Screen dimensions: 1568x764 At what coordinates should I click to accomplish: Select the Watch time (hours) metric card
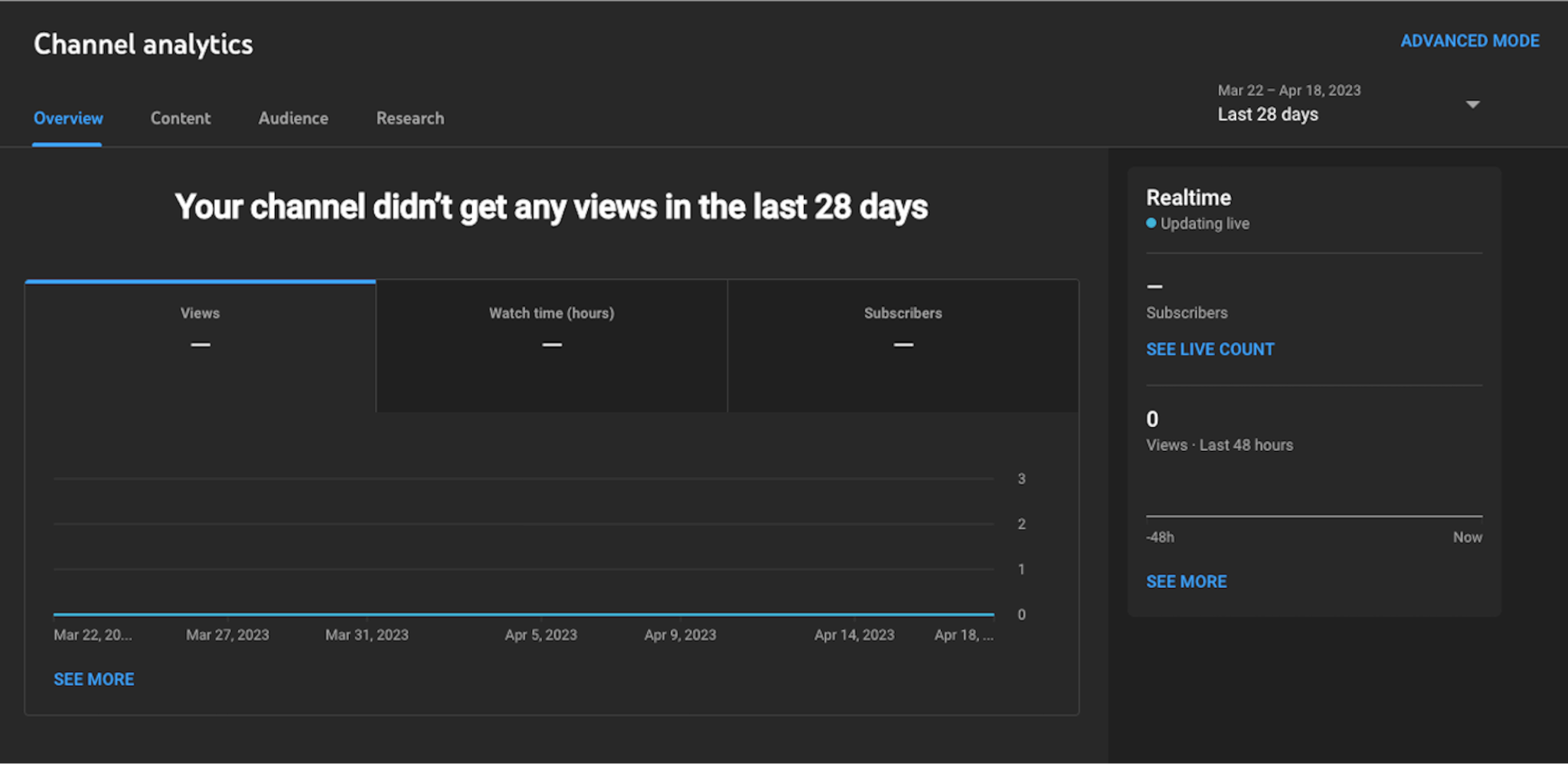551,329
